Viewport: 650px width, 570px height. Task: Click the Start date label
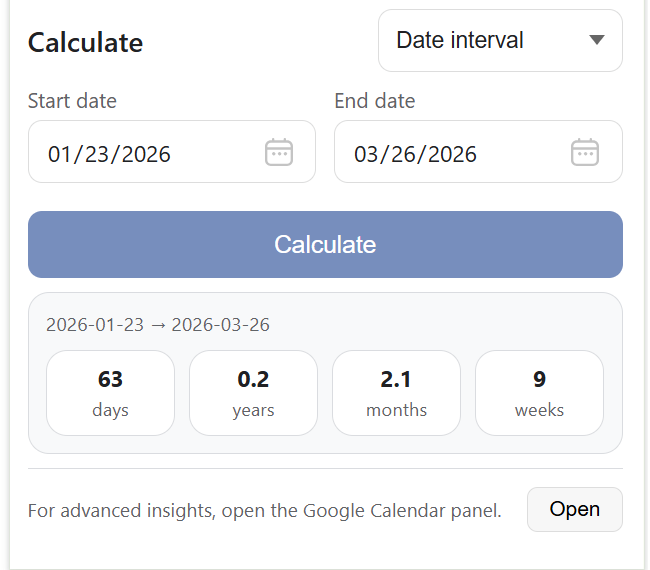72,101
